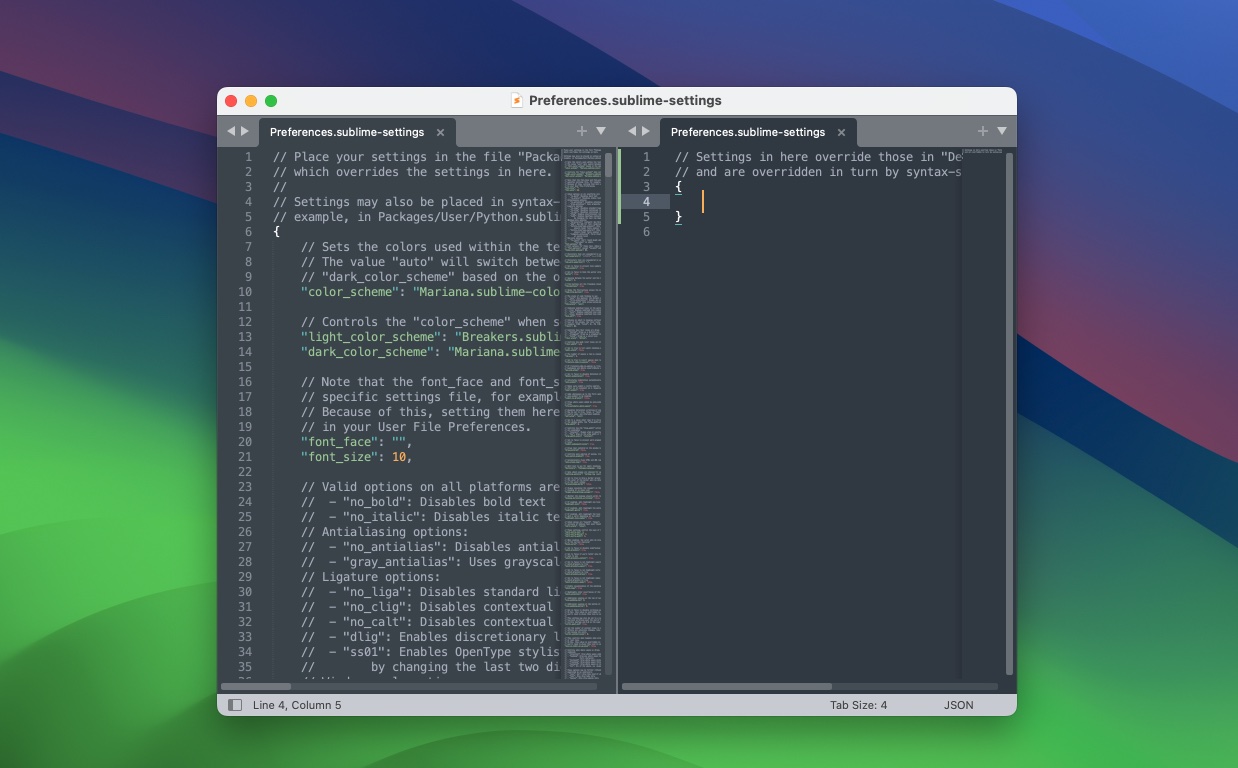Screen dimensions: 1238x768
Task: Toggle the panel switcher icon in the status bar
Action: point(235,705)
